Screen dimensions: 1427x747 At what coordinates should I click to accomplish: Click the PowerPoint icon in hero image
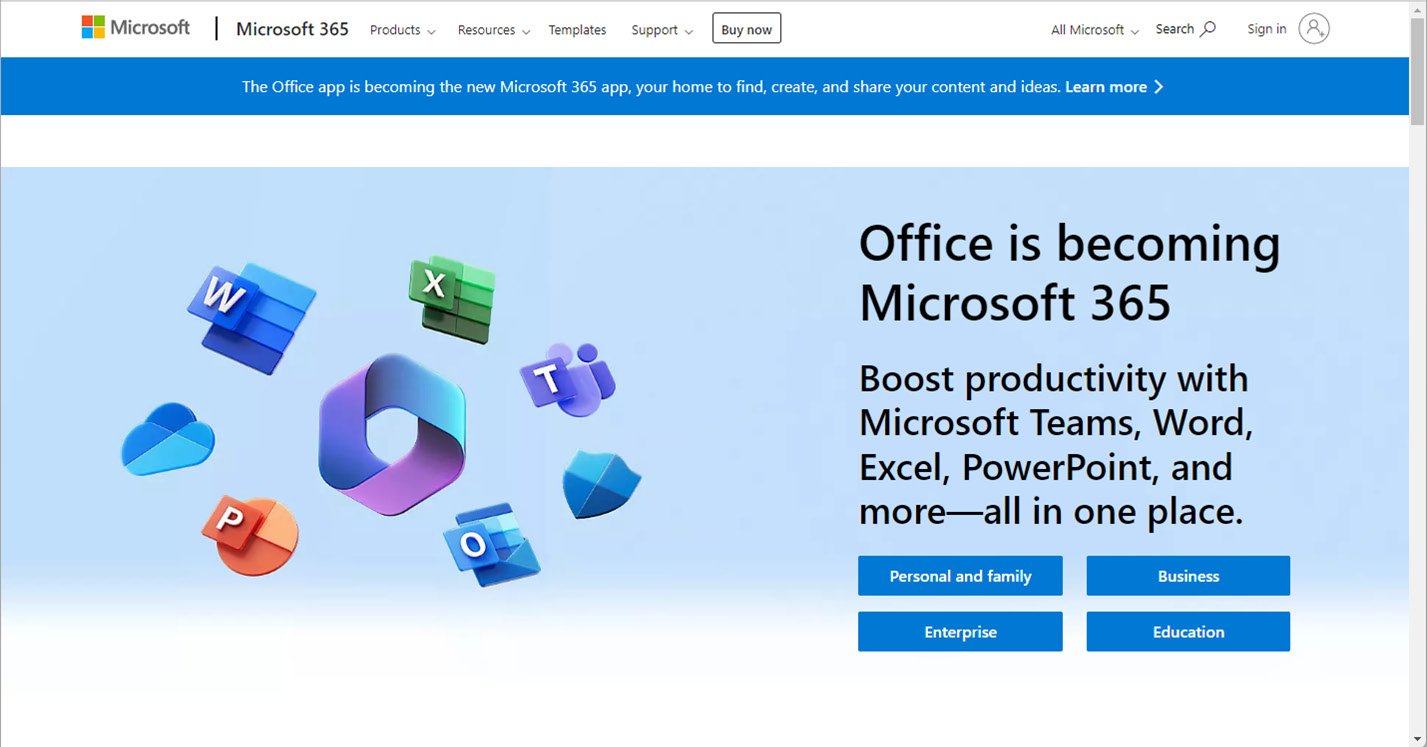tap(250, 534)
